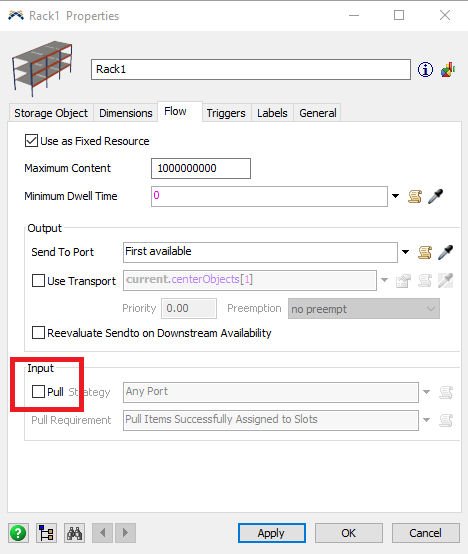468x554 pixels.
Task: Click the code scroll icon for Minimum Dwell Time
Action: pos(415,196)
